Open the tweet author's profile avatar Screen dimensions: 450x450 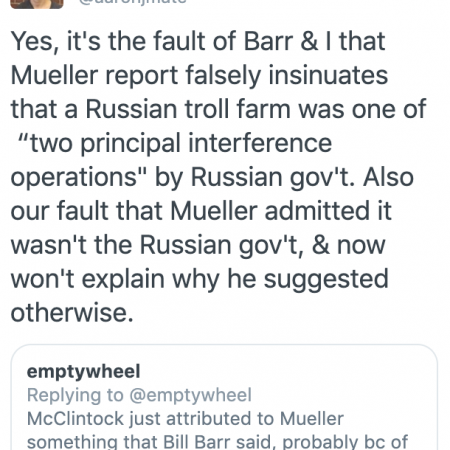coord(37,3)
